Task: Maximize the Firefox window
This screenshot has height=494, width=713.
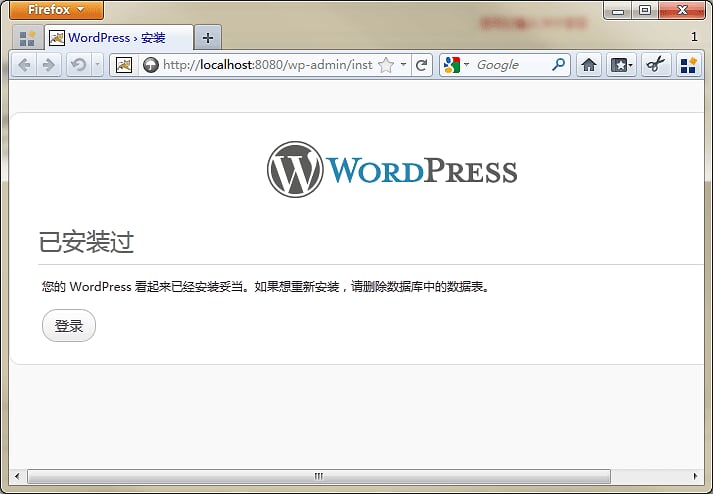Action: tap(645, 10)
